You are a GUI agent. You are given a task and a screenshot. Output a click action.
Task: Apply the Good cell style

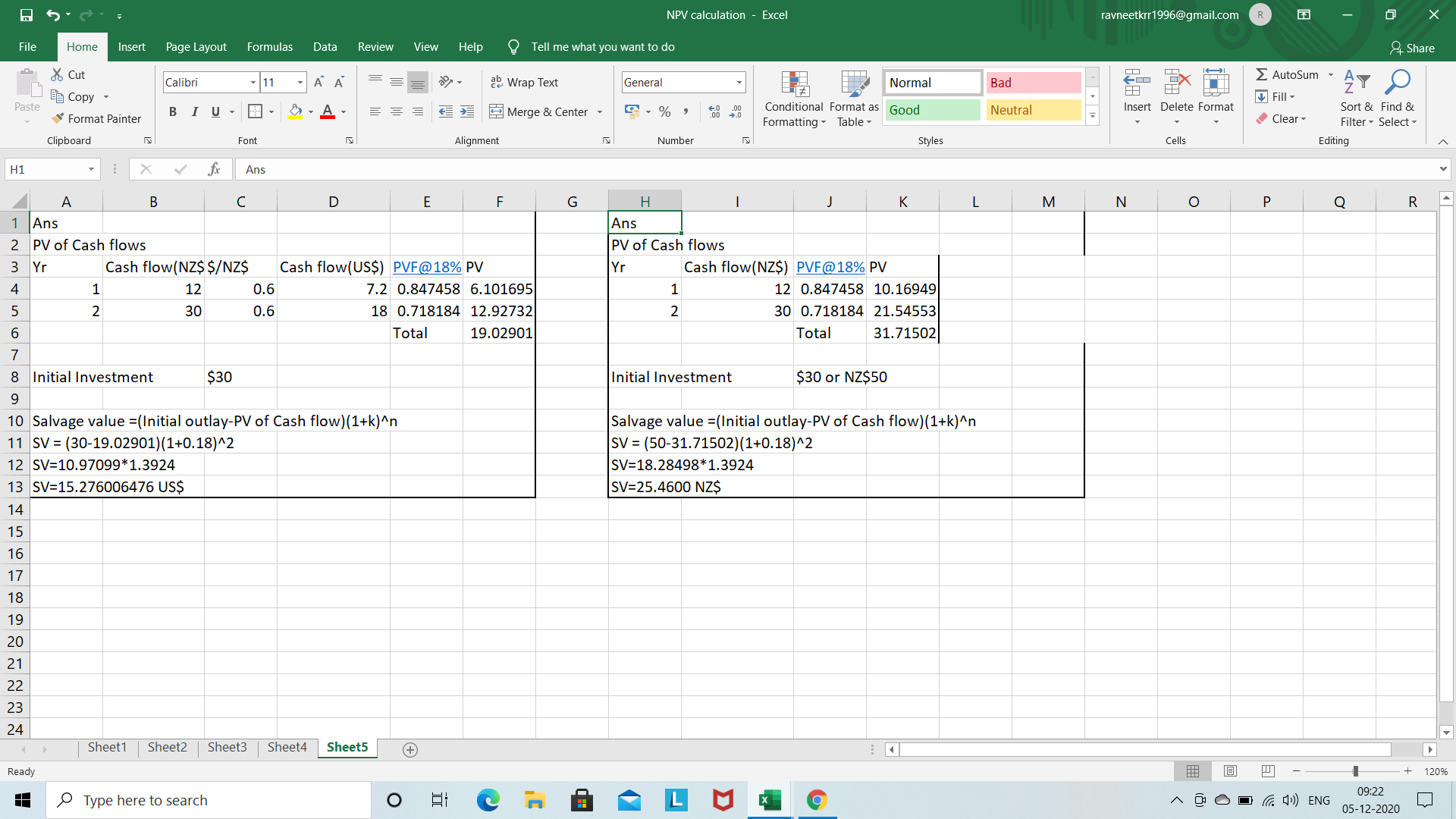933,110
